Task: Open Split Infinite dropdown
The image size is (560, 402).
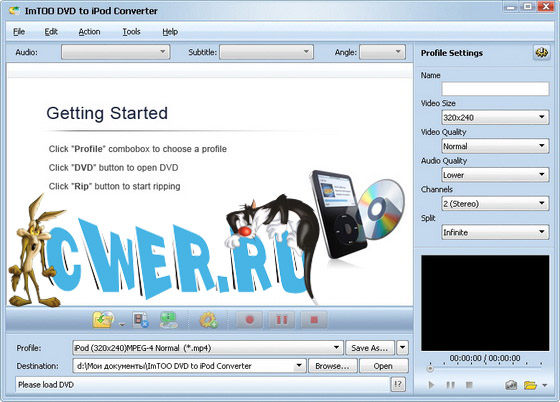Action: 495,232
